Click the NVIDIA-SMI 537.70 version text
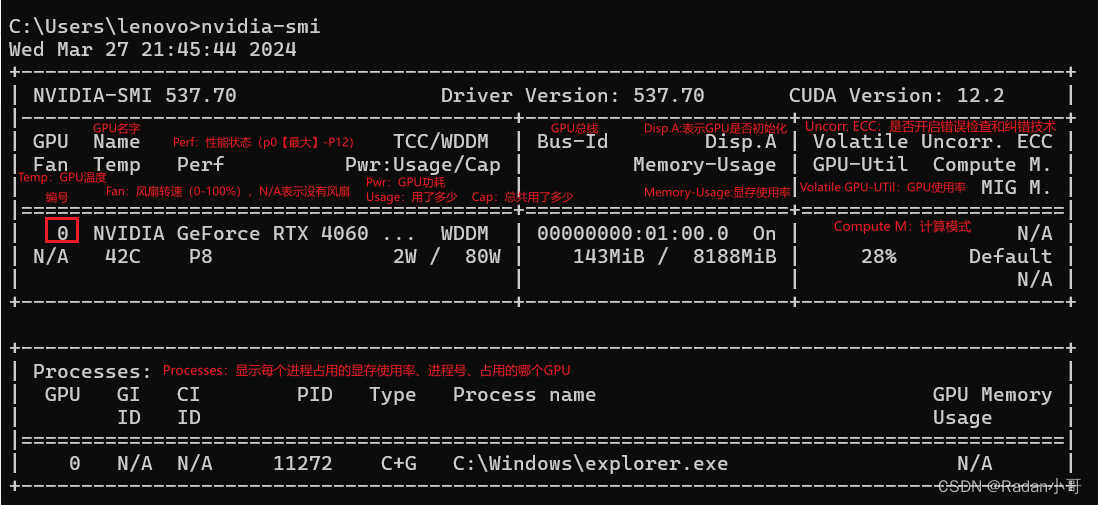 coord(134,95)
